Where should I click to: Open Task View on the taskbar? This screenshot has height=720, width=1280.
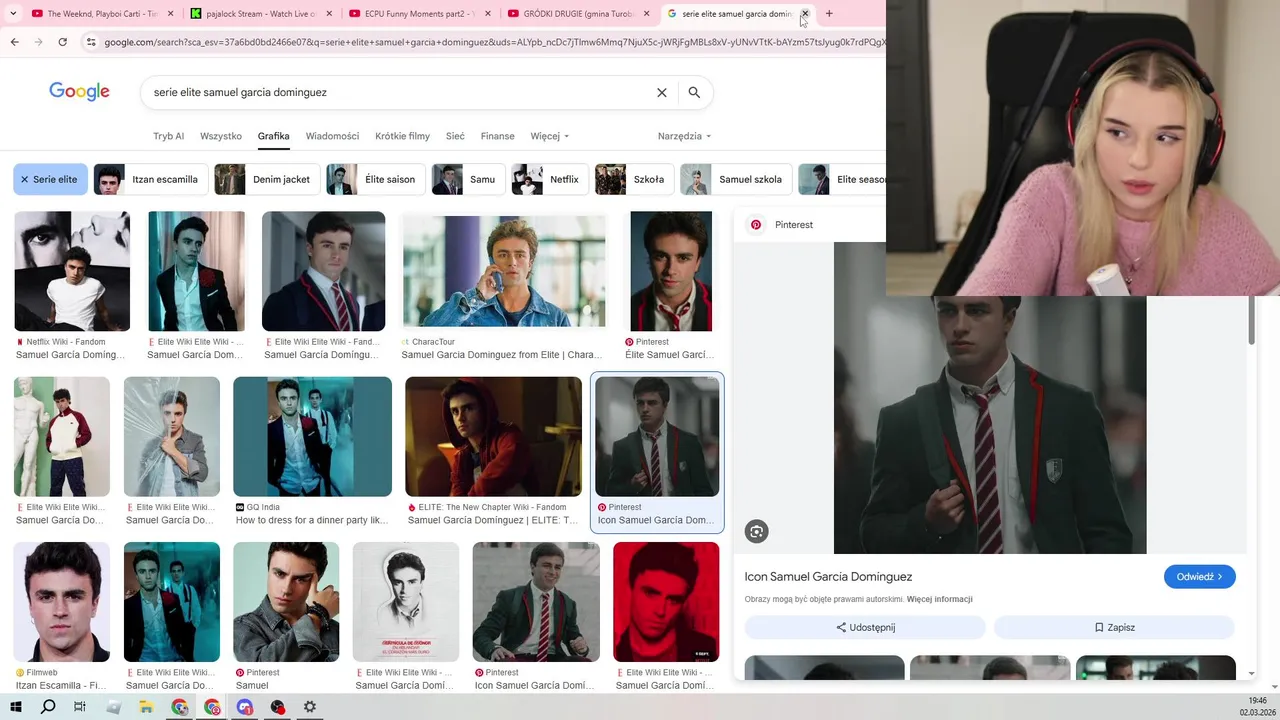pos(80,707)
